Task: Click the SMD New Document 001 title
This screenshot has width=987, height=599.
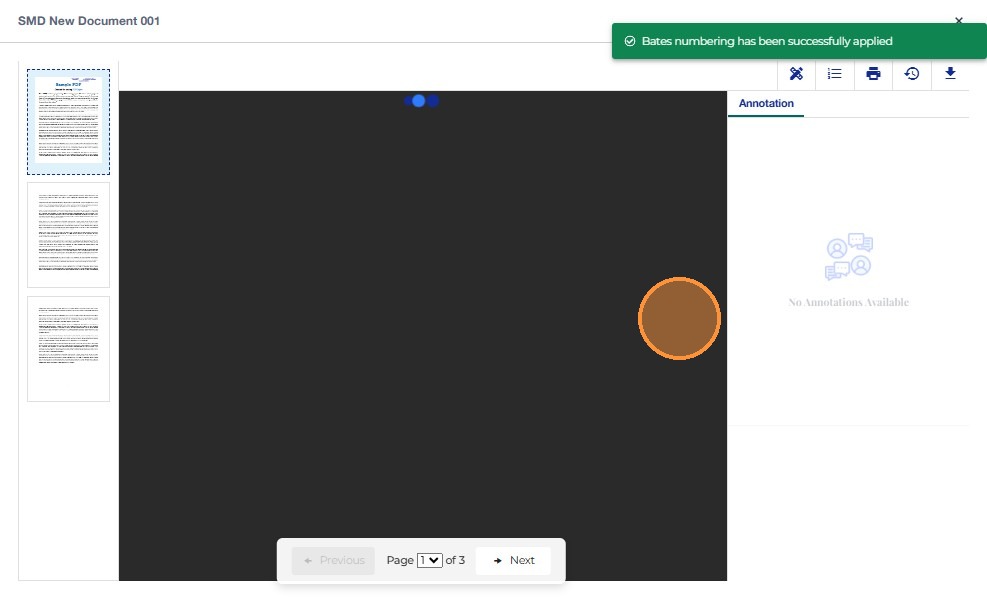Action: click(89, 21)
